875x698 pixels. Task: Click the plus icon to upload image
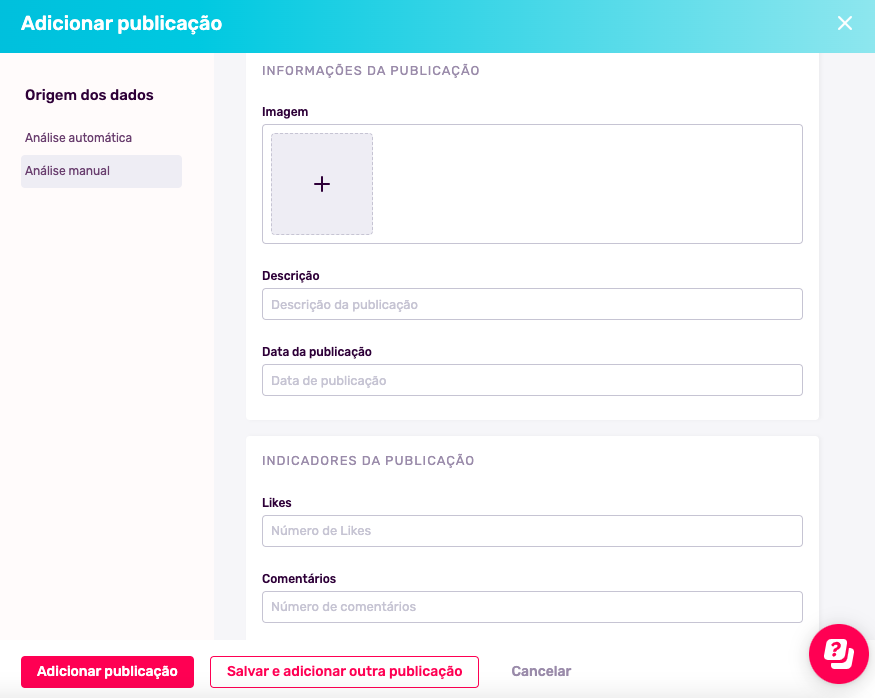[322, 184]
